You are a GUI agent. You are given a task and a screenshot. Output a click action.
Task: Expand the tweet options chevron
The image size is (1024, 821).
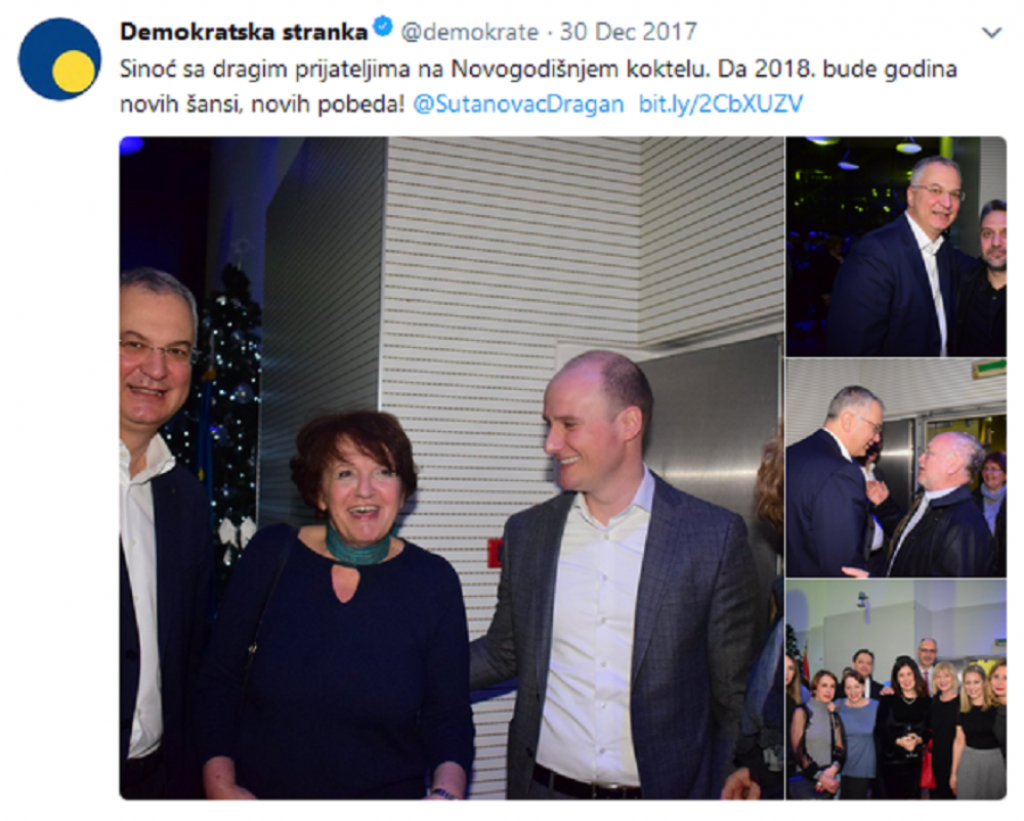pyautogui.click(x=991, y=32)
